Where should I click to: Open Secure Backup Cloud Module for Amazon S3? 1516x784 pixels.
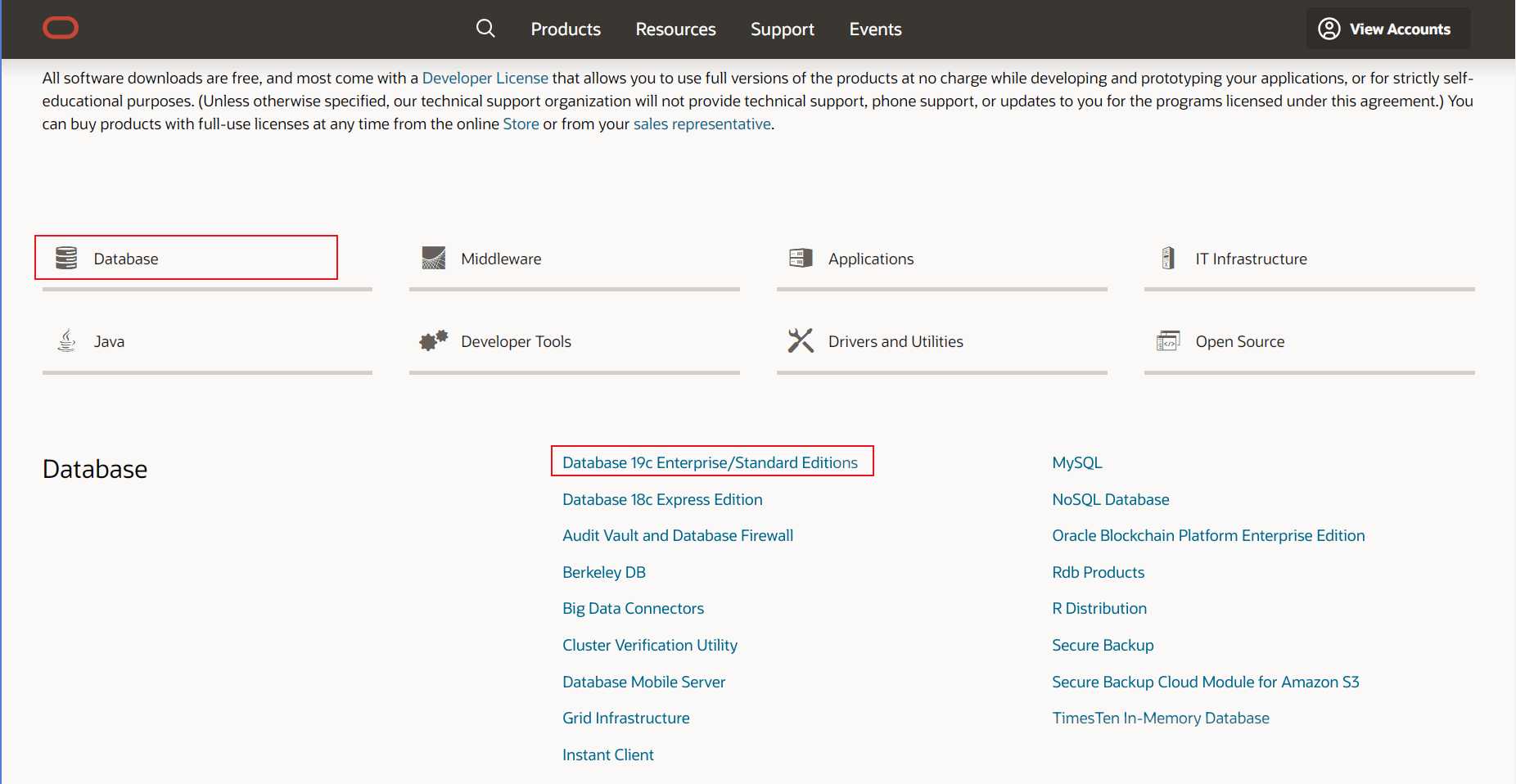(1206, 682)
